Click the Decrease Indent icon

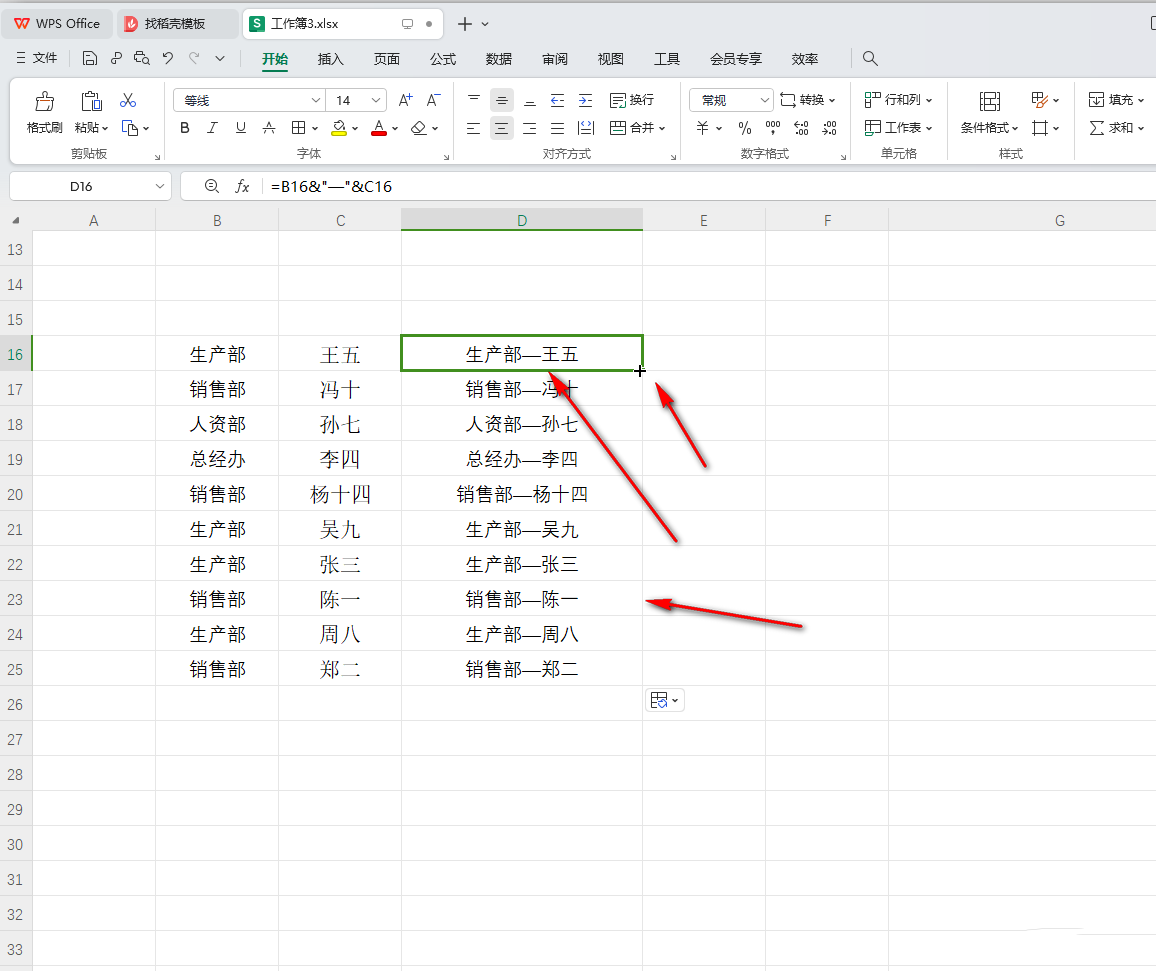click(557, 100)
